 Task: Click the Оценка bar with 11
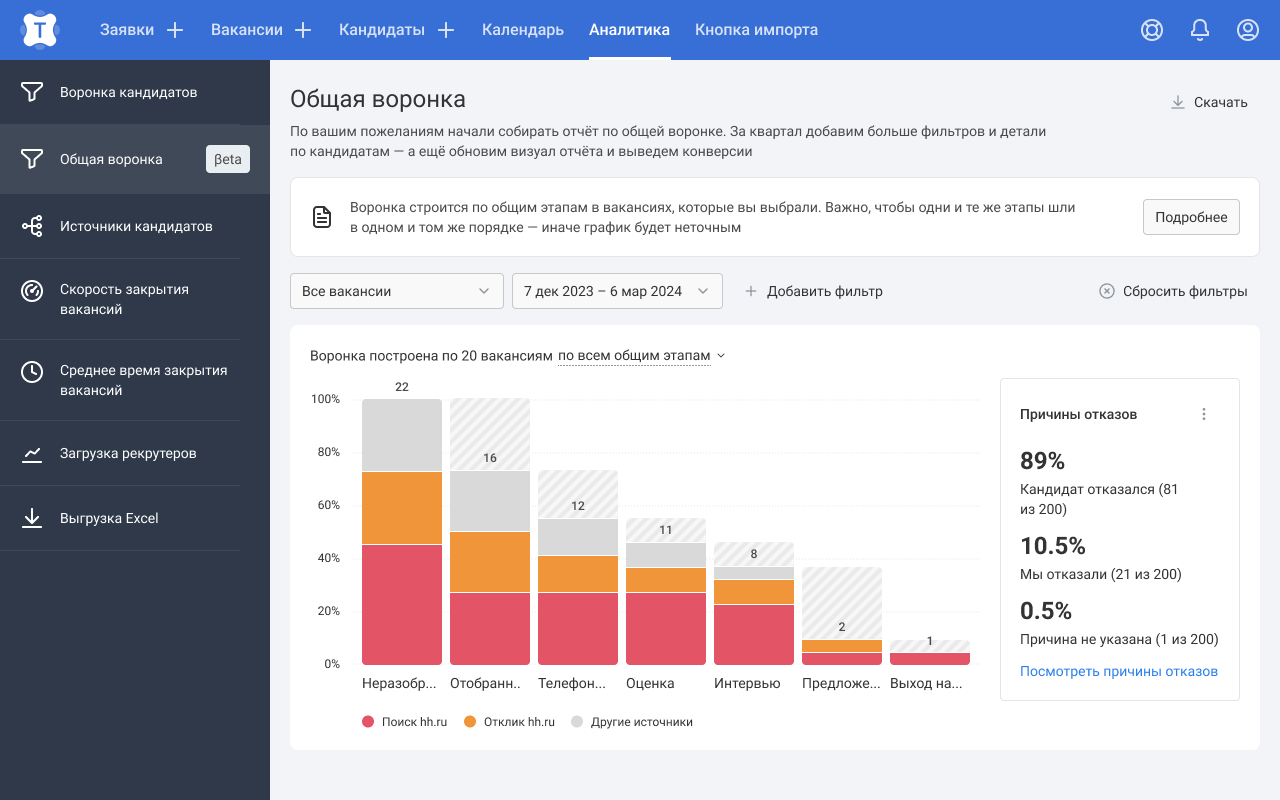pyautogui.click(x=666, y=591)
